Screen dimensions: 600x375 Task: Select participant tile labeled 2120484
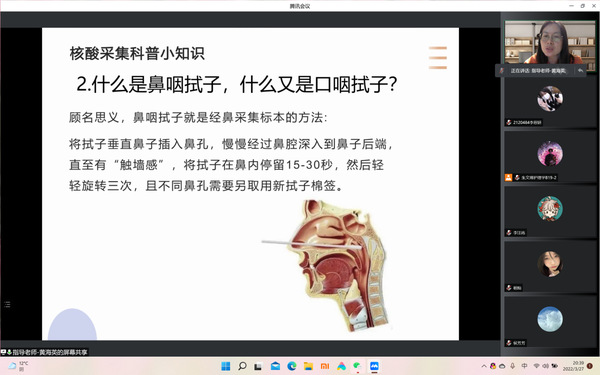coord(550,101)
